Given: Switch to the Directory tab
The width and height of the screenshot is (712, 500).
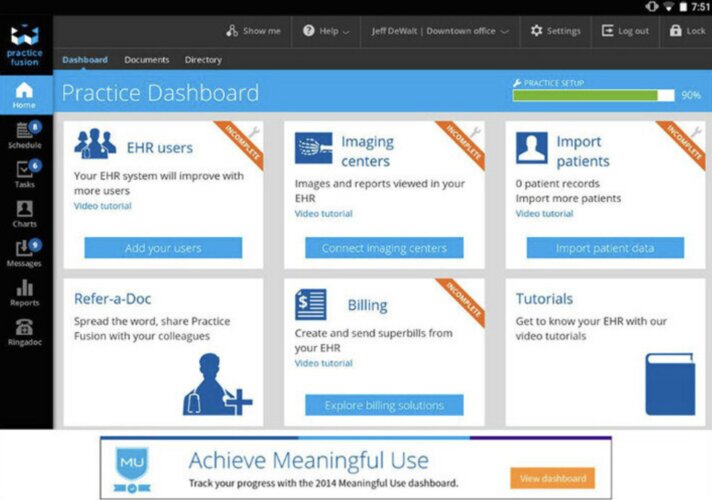Looking at the screenshot, I should [203, 60].
